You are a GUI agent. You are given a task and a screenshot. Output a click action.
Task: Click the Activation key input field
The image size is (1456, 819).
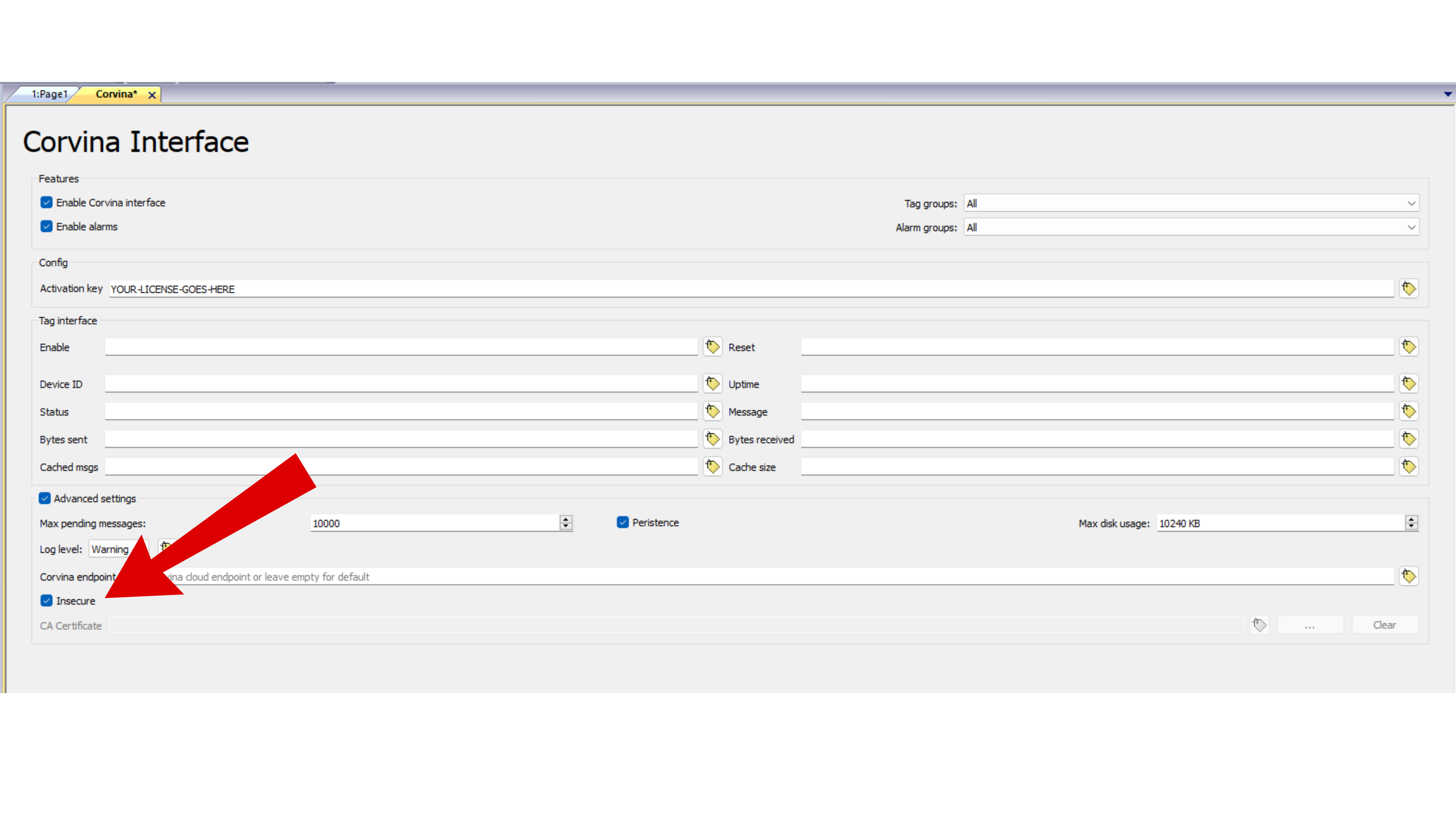(x=752, y=289)
